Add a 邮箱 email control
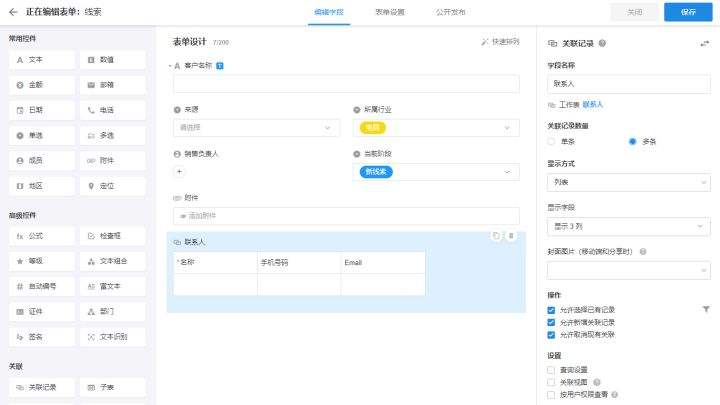 112,85
